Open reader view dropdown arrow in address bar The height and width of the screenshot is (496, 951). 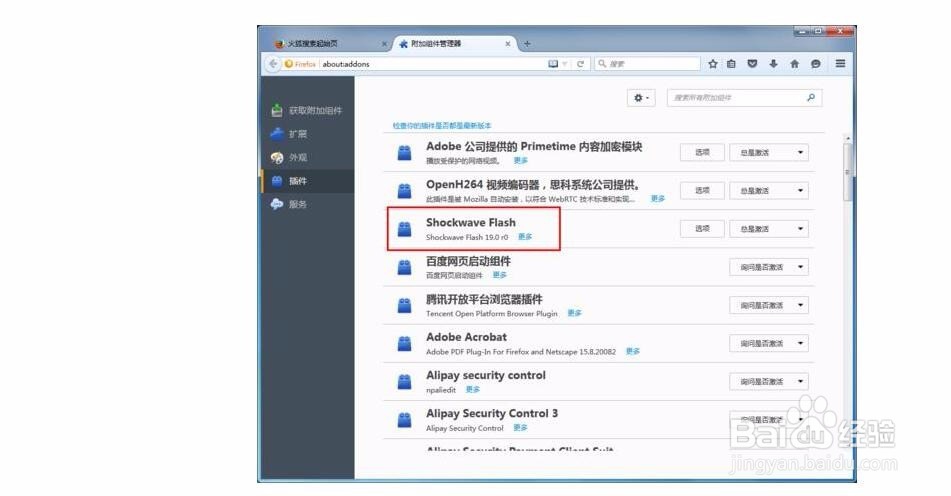(565, 64)
